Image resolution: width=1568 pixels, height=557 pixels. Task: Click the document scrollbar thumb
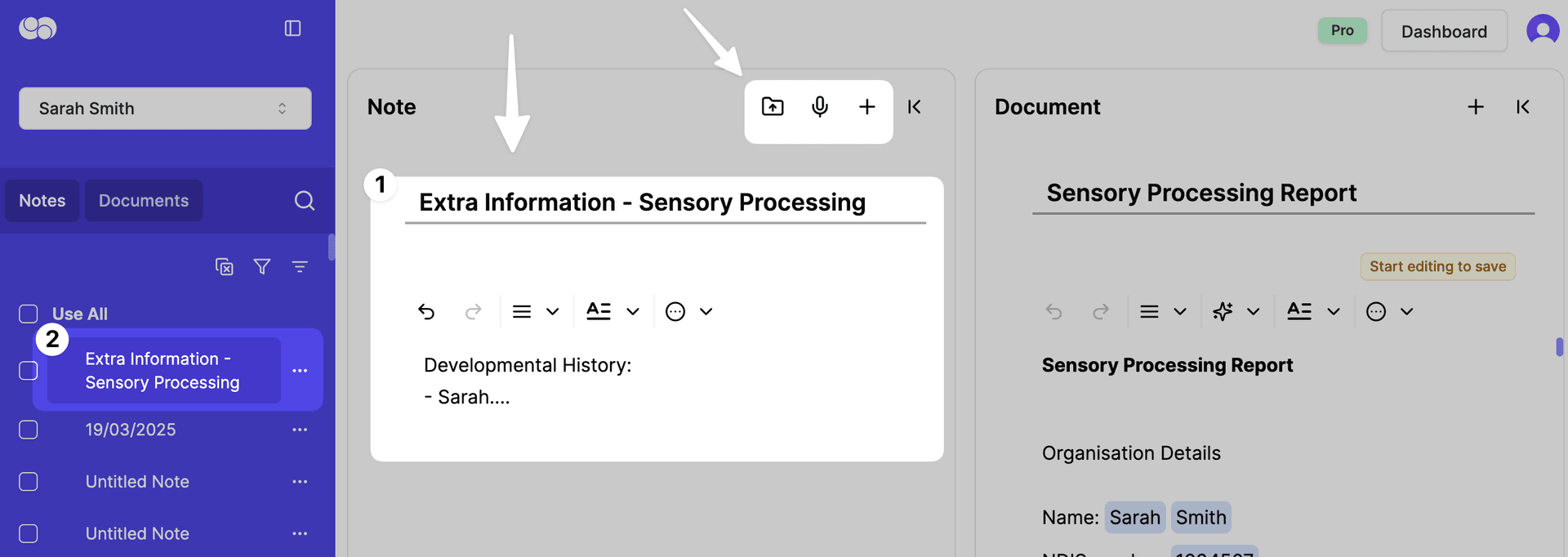pyautogui.click(x=1560, y=347)
